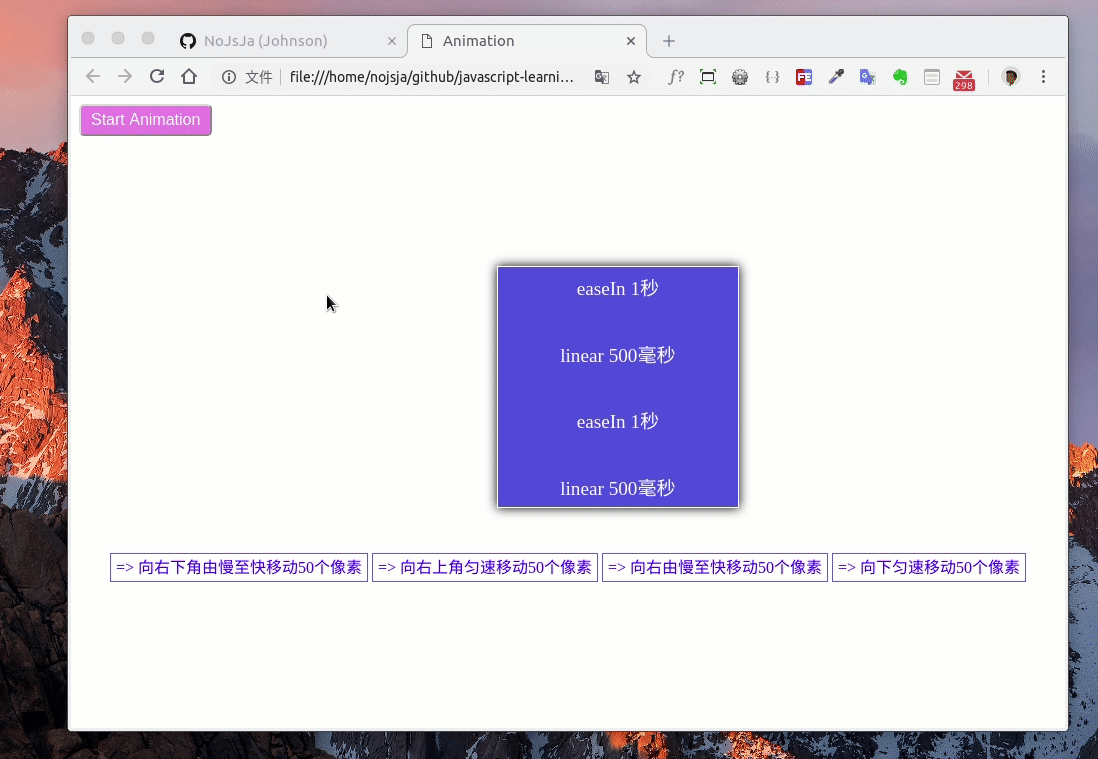This screenshot has height=759, width=1098.
Task: Open the Chrome profile avatar
Action: pos(1009,76)
